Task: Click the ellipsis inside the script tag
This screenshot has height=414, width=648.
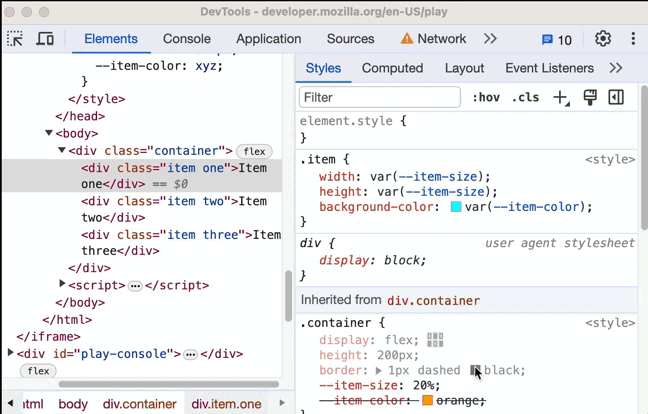Action: [x=135, y=286]
